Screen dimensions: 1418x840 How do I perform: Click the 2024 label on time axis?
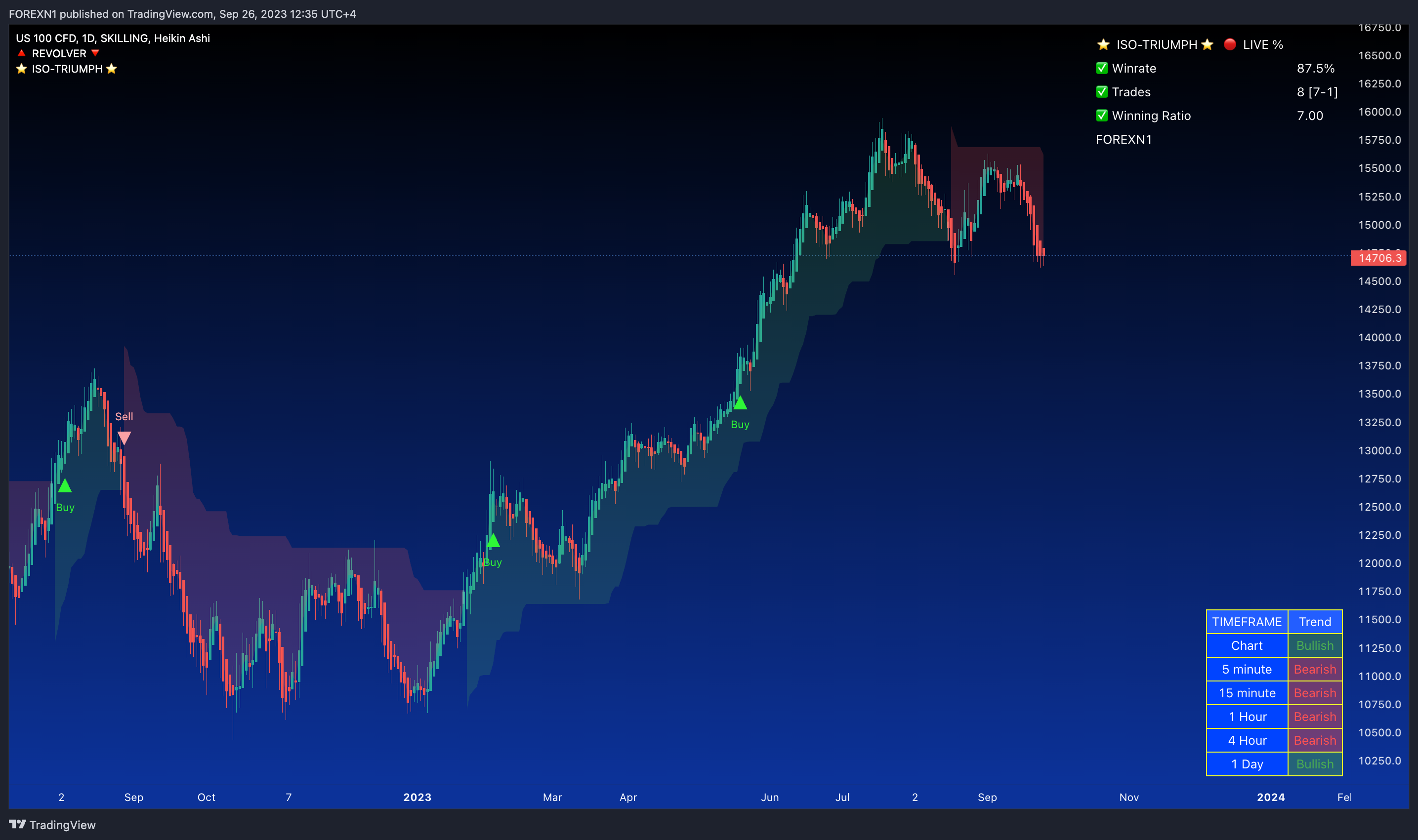pos(1271,797)
